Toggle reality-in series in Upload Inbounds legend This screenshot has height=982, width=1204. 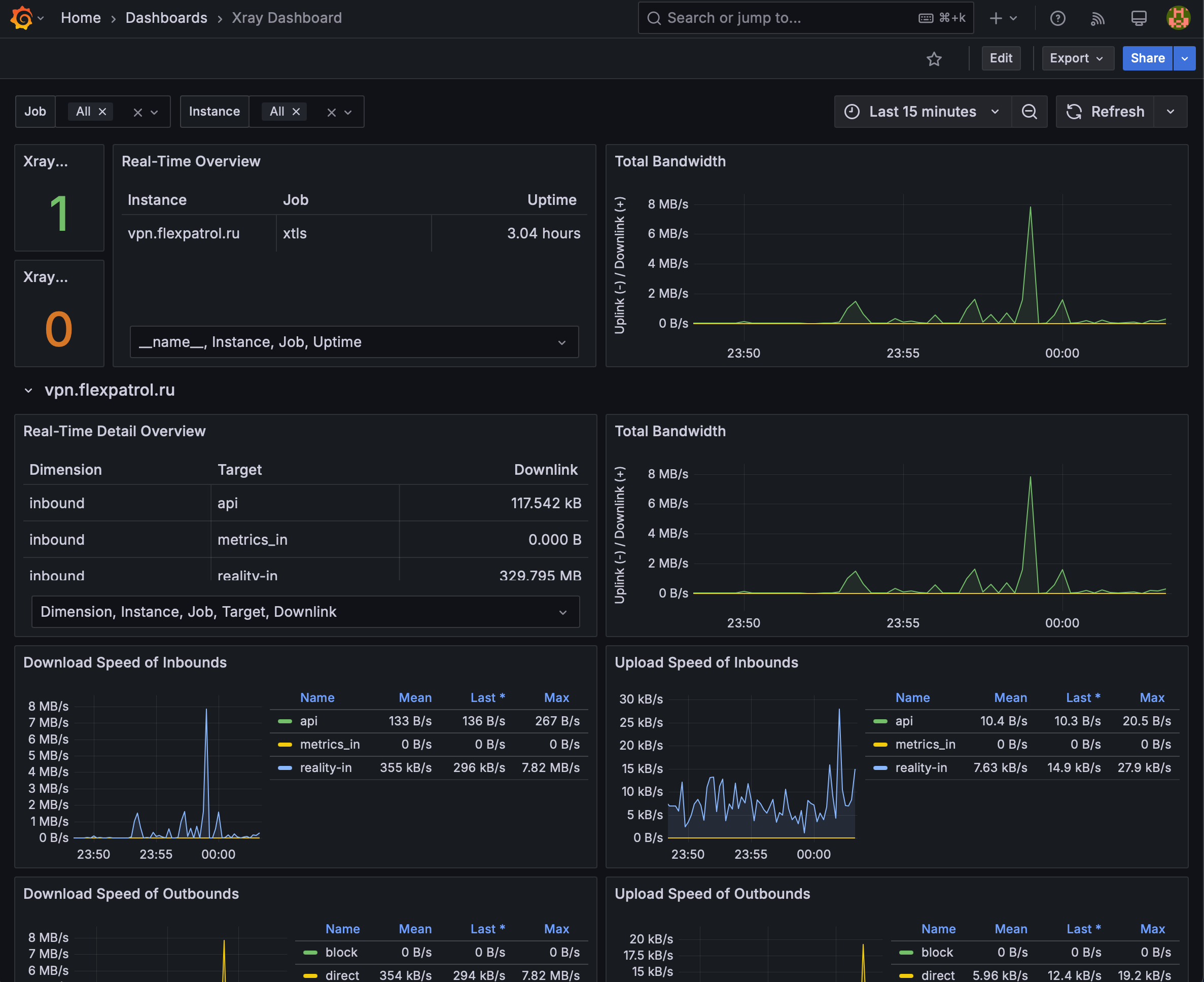click(920, 767)
